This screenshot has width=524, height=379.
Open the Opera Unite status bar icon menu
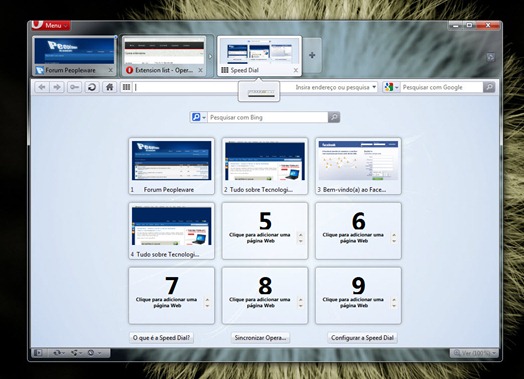76,353
